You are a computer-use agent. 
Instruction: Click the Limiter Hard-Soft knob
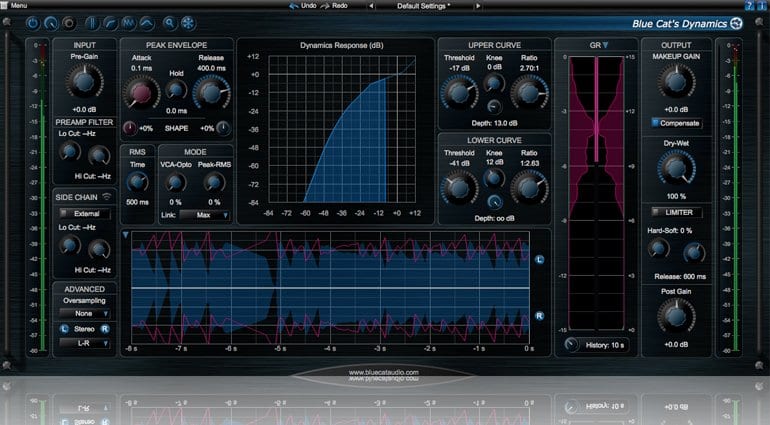tap(659, 249)
